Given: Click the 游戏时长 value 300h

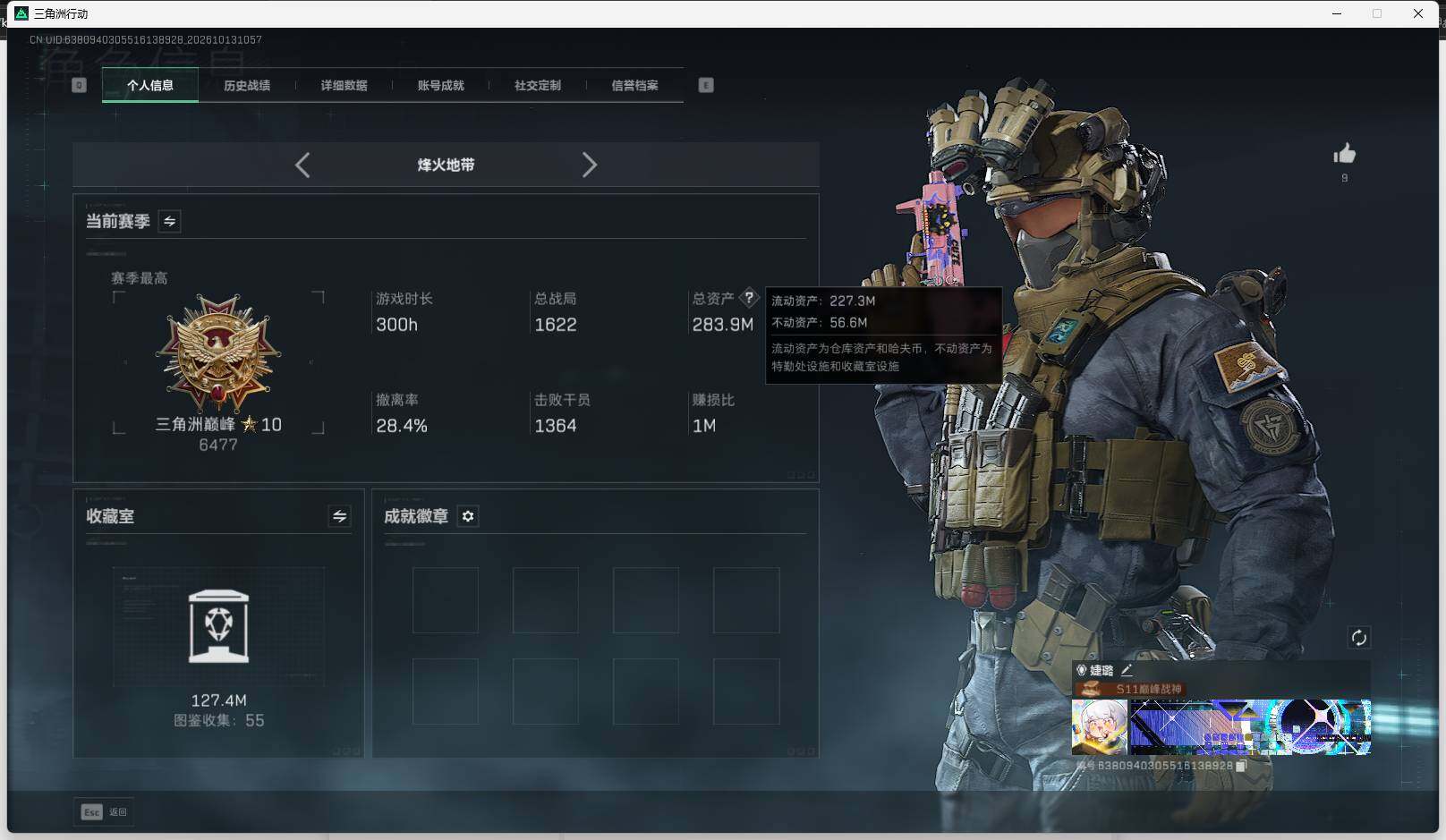Looking at the screenshot, I should click(396, 325).
